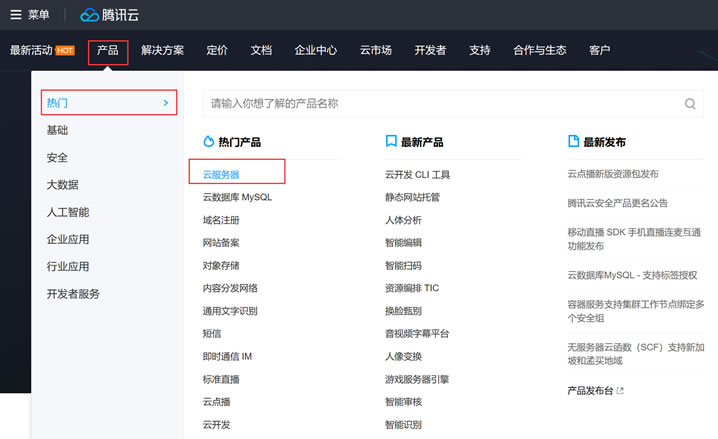
Task: Open the 产品 top navigation menu
Action: coord(108,50)
